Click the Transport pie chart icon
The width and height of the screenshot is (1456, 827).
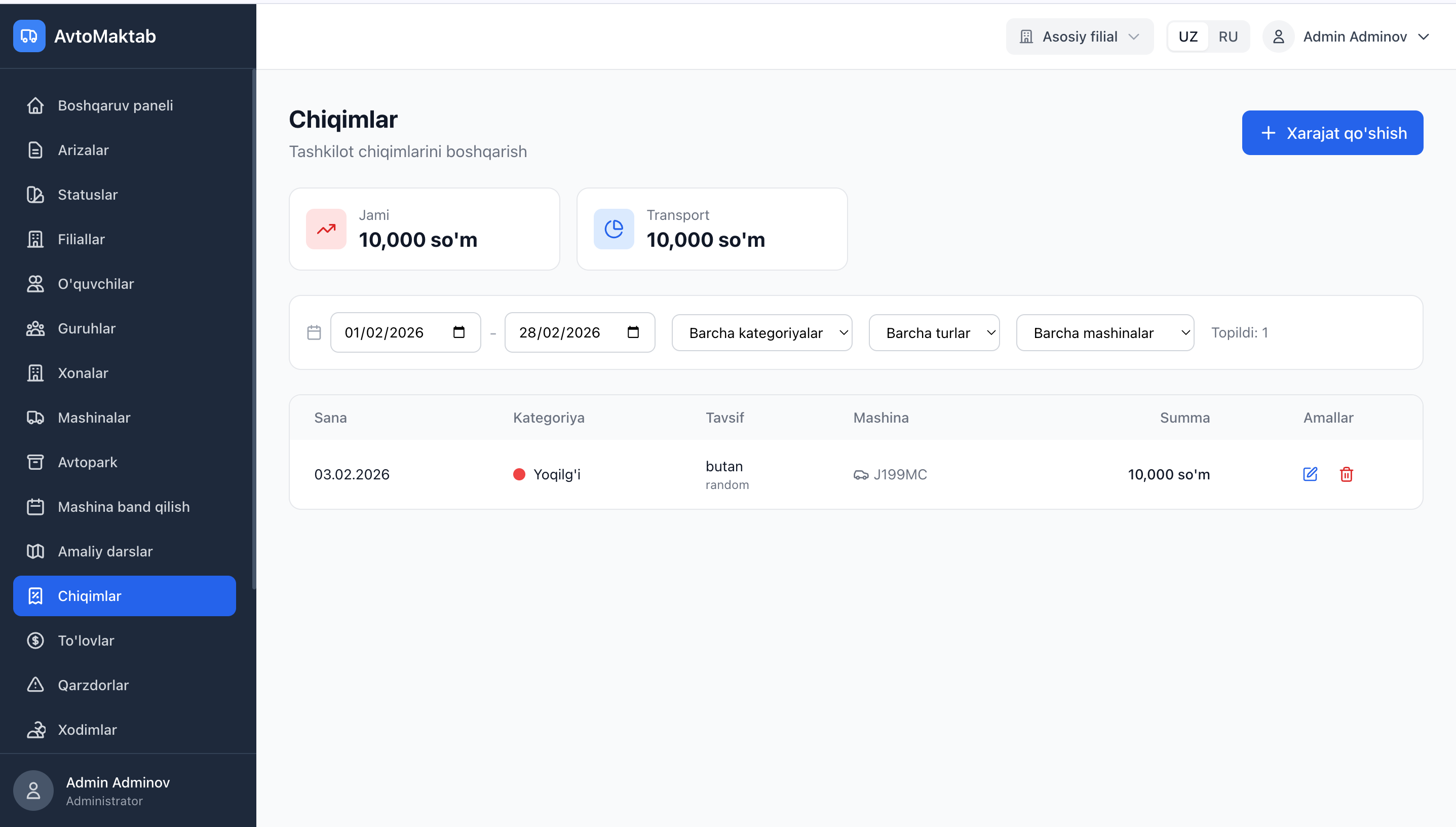pos(614,229)
